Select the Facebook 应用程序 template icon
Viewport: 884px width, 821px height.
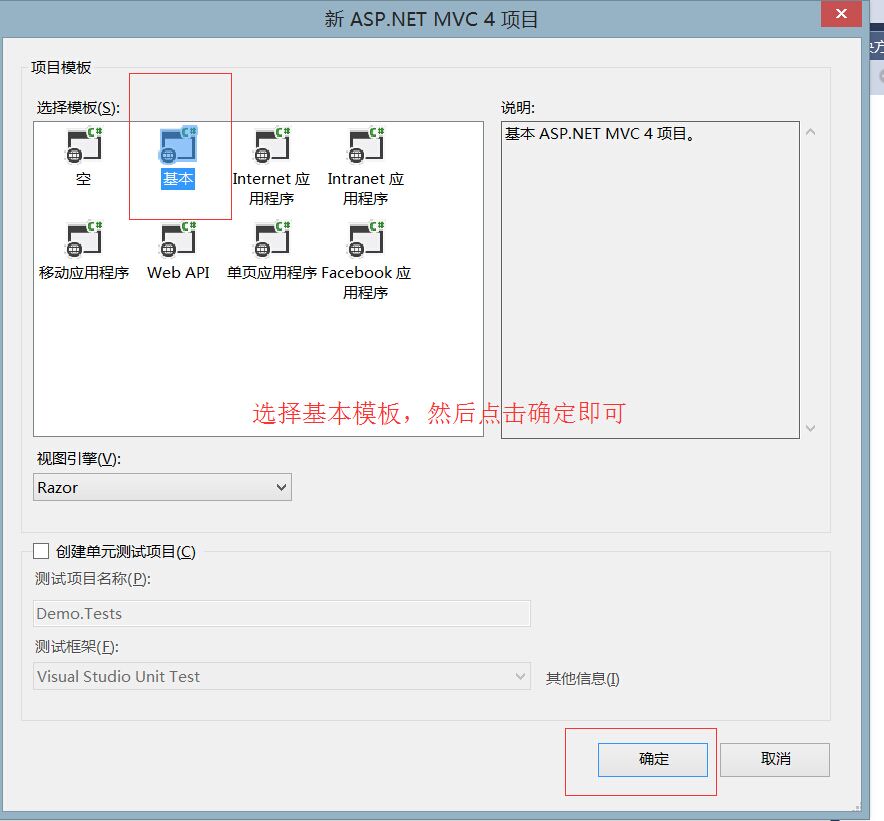tap(366, 239)
